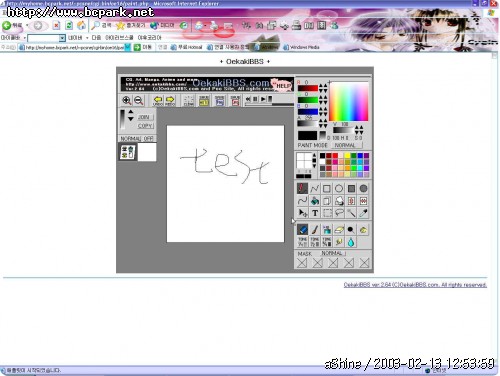Toggle the first mask color box

pos(302,263)
